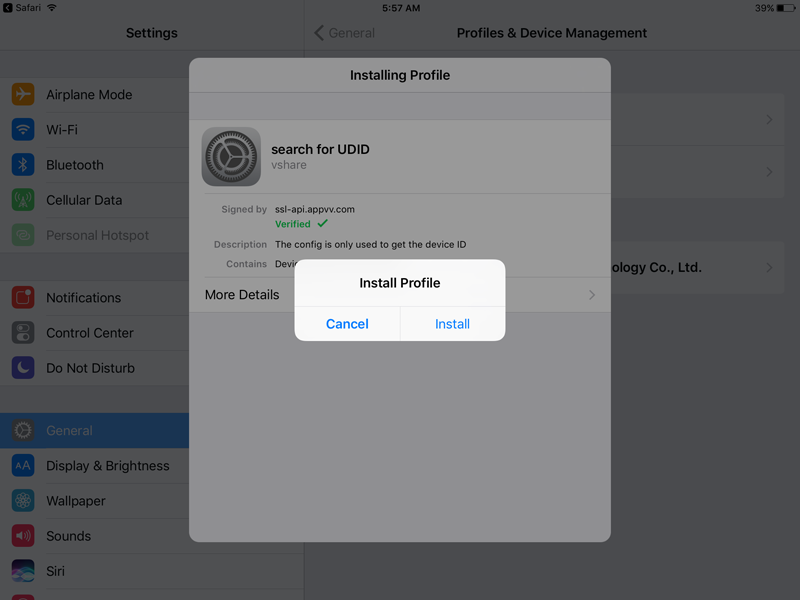
Task: Select Notifications in the sidebar
Action: pyautogui.click(x=94, y=297)
